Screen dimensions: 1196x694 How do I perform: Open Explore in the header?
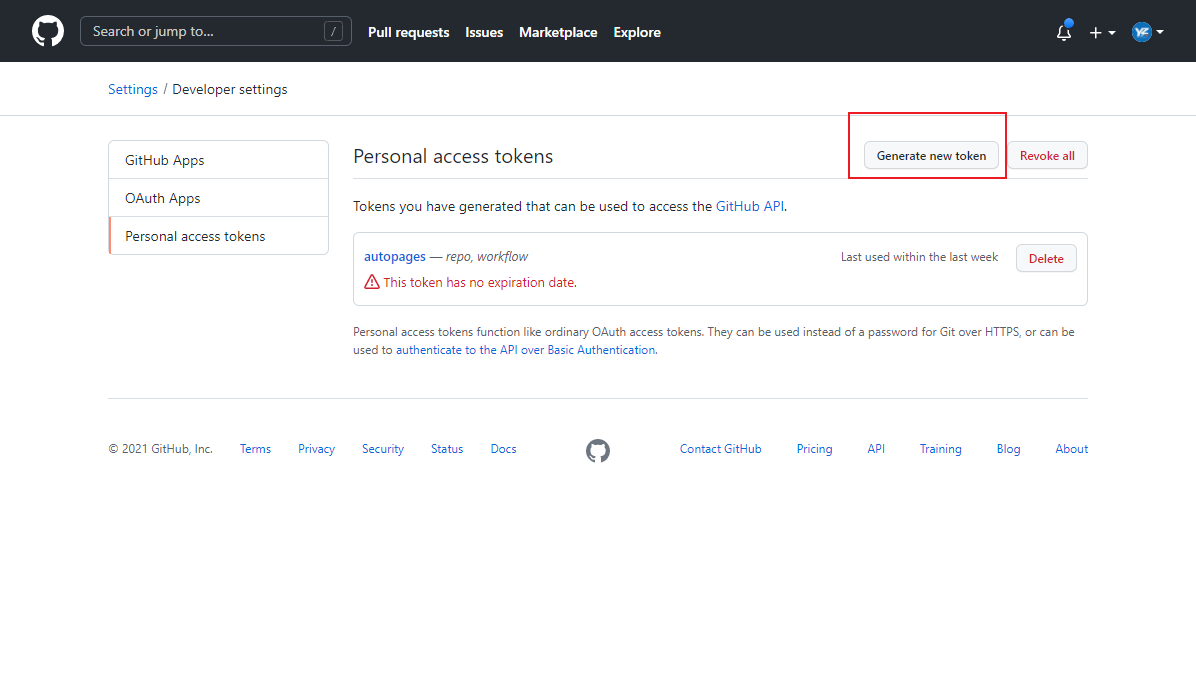pos(637,32)
